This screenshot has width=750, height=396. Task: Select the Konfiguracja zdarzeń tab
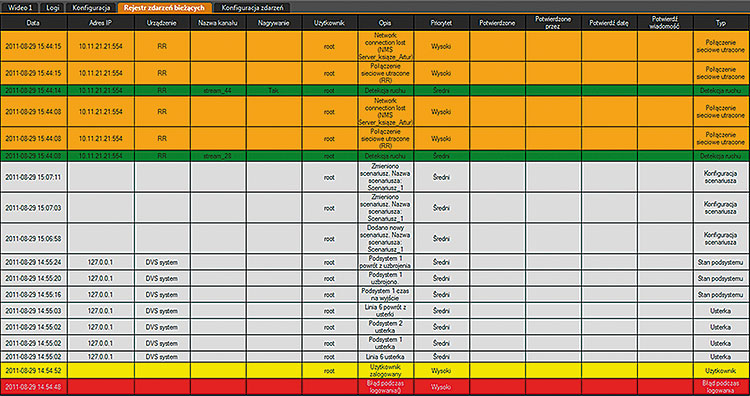tap(252, 8)
